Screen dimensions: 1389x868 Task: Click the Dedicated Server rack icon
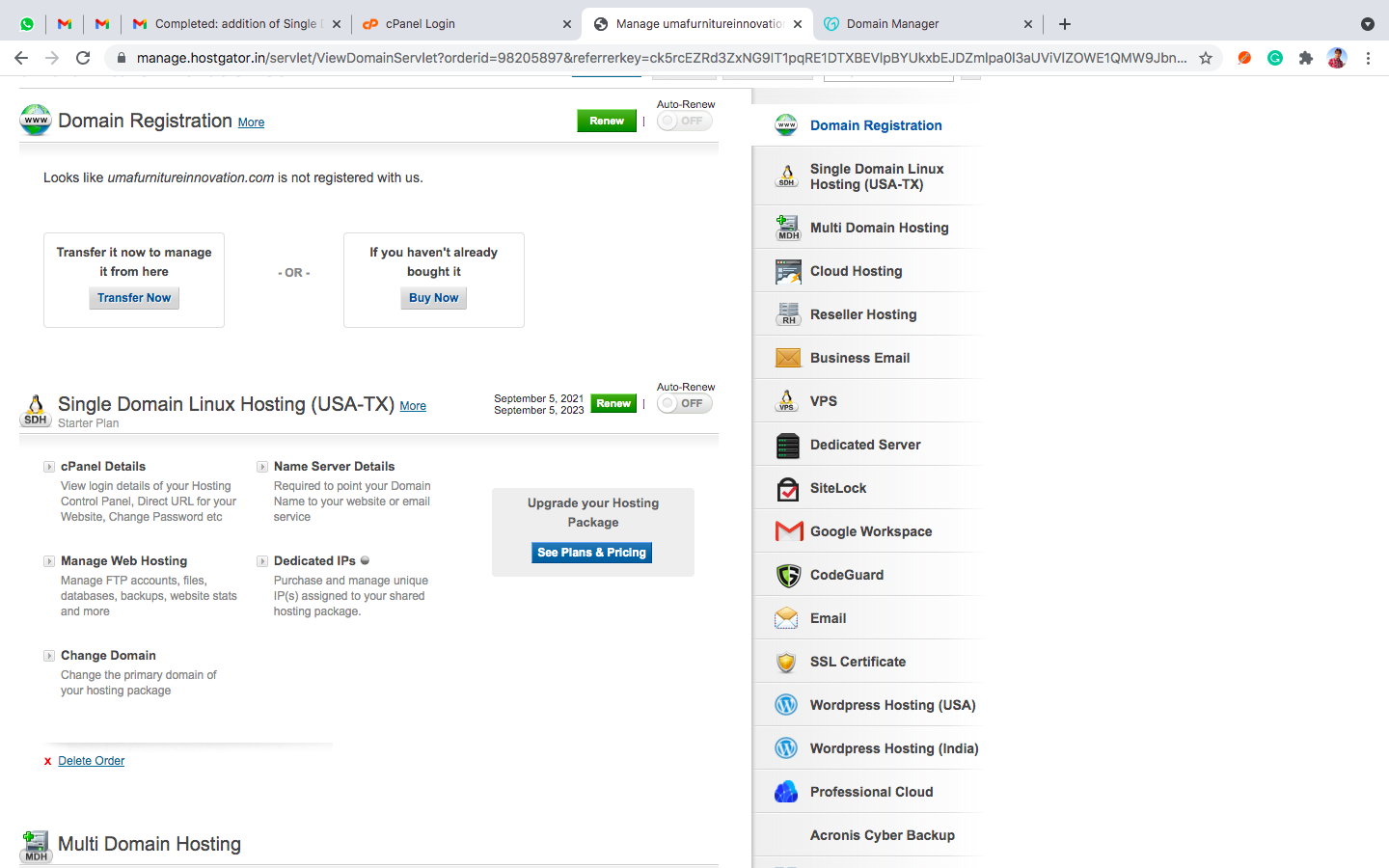[788, 445]
